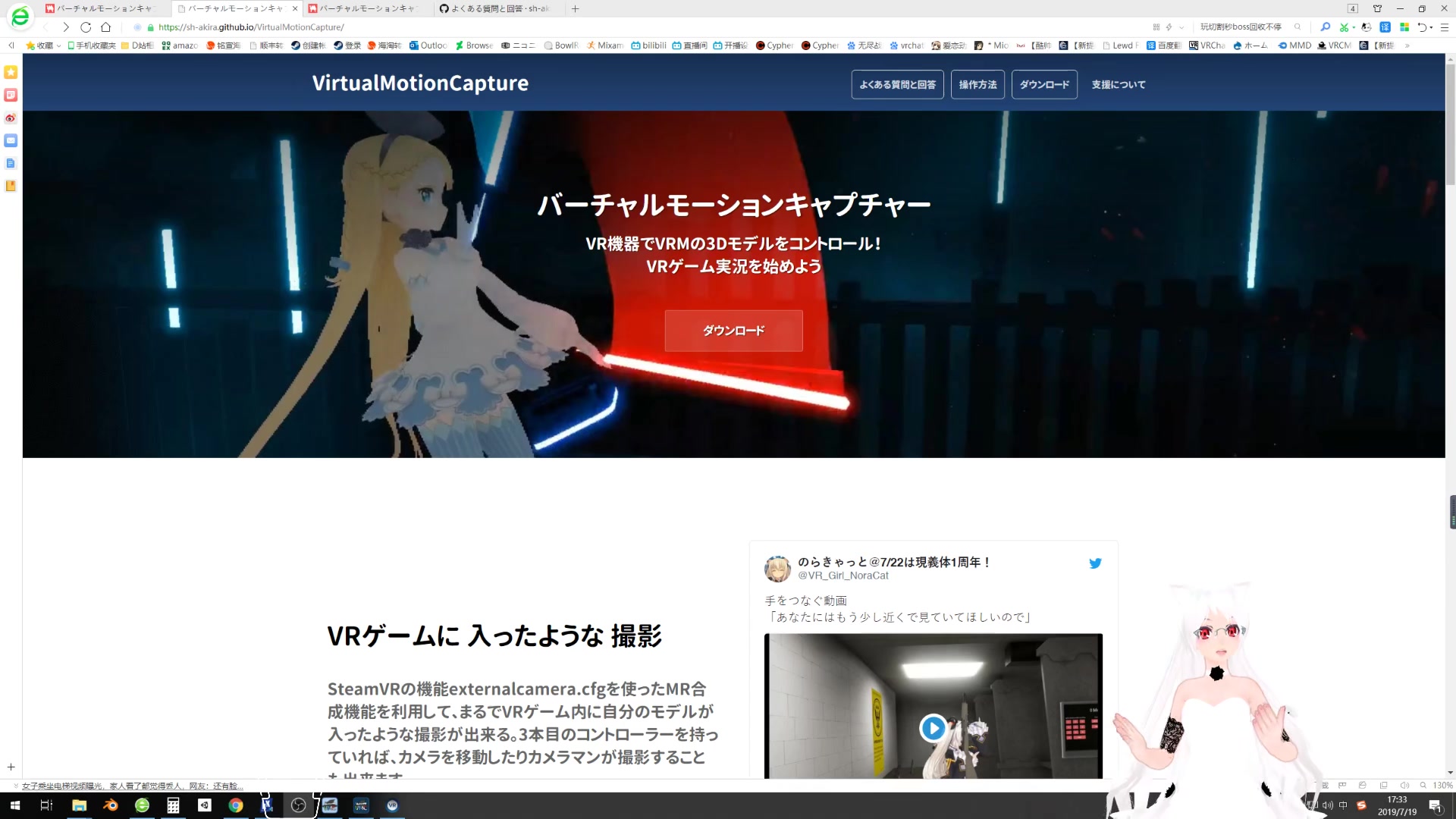Open the よくある質問と回答 page
The height and width of the screenshot is (819, 1456).
(x=897, y=84)
